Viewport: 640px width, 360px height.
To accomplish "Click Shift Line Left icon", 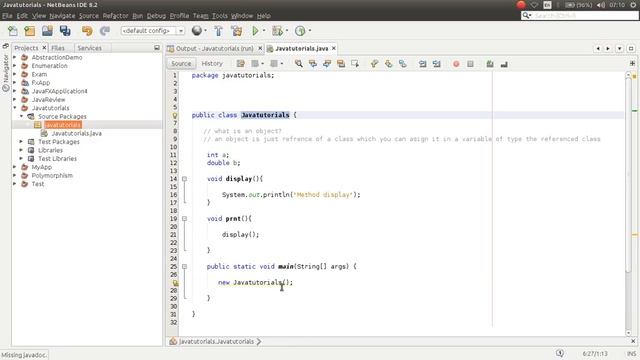I will [x=422, y=64].
